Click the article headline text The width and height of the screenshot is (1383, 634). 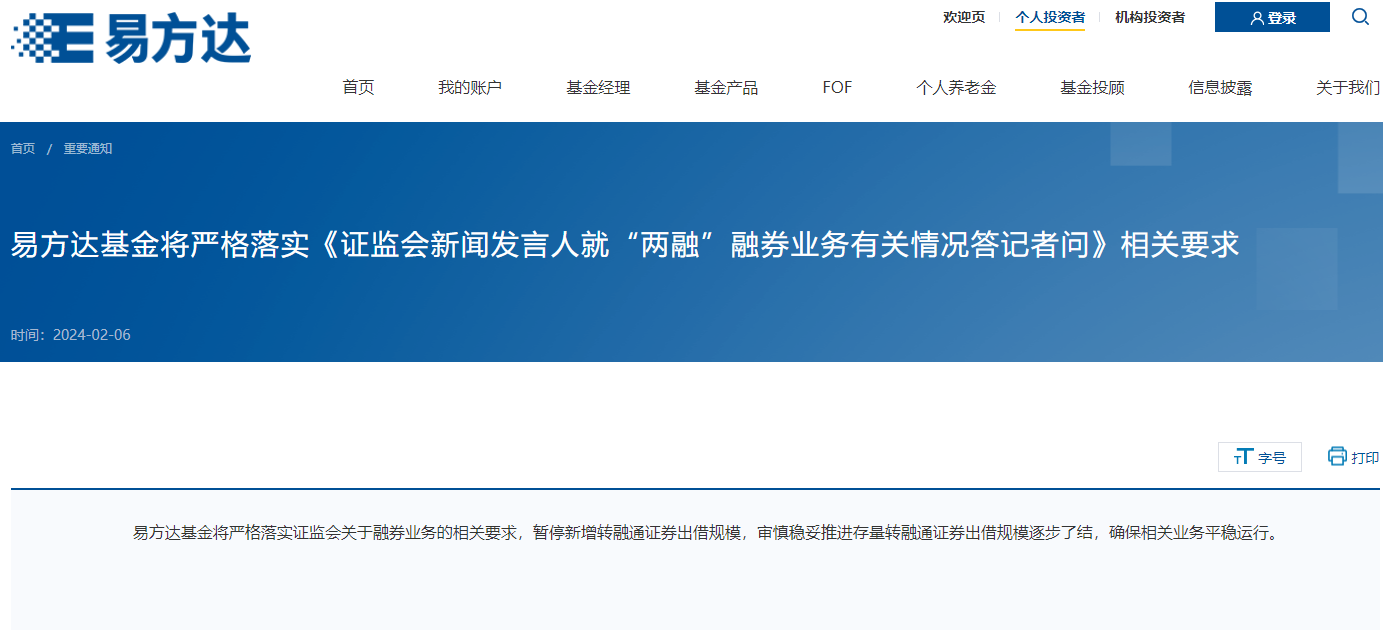click(x=625, y=244)
